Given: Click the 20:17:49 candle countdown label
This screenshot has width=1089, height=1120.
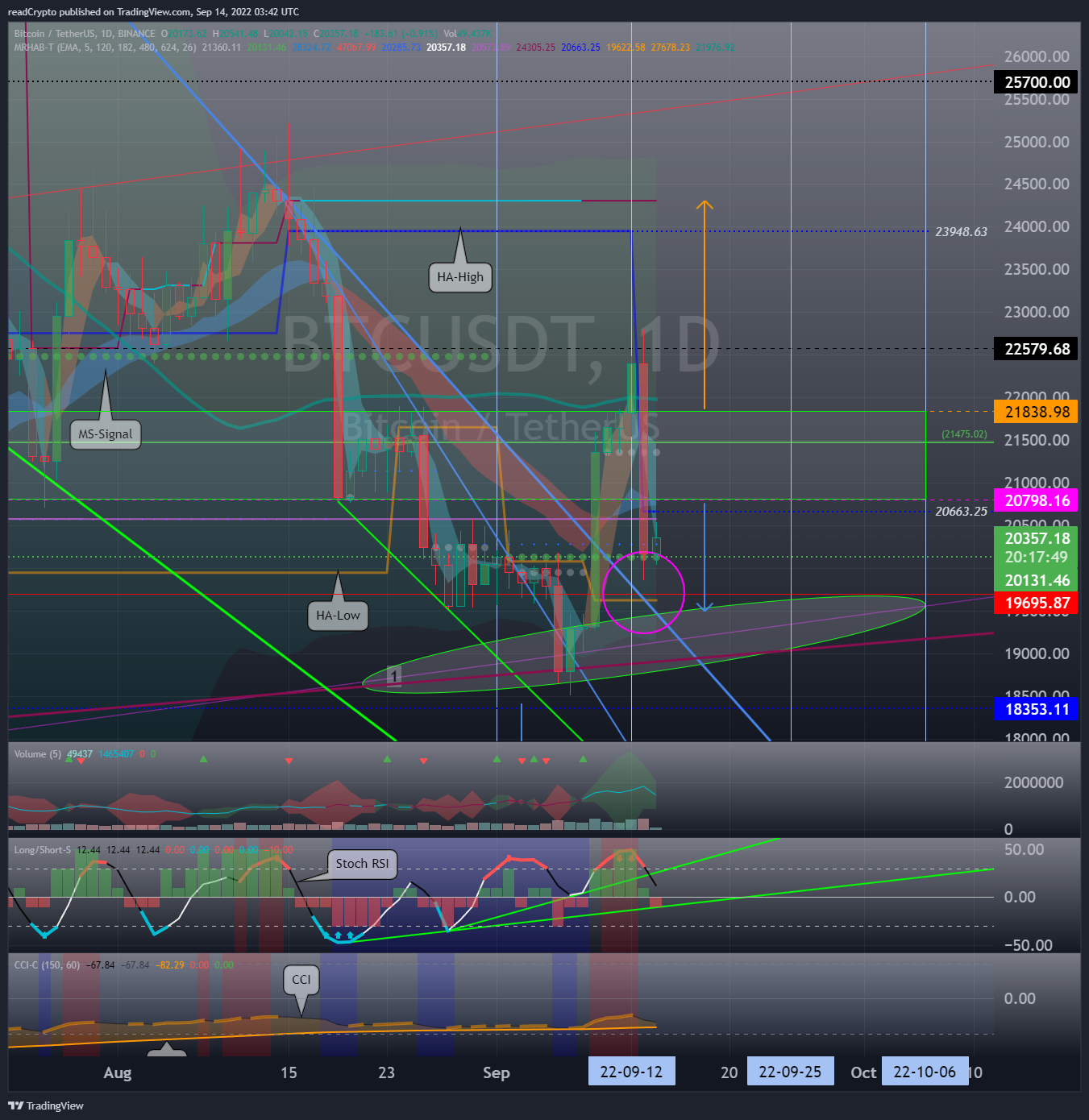Looking at the screenshot, I should 1037,557.
